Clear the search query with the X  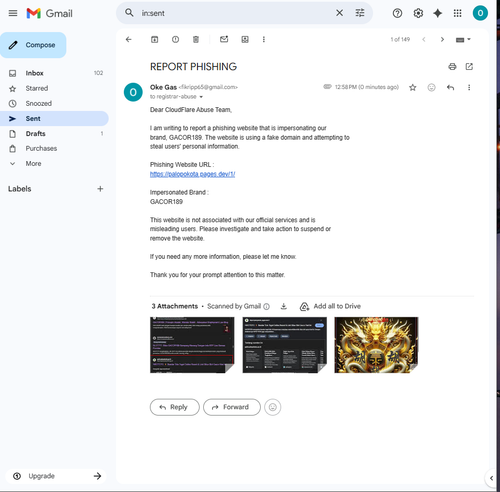(x=339, y=13)
